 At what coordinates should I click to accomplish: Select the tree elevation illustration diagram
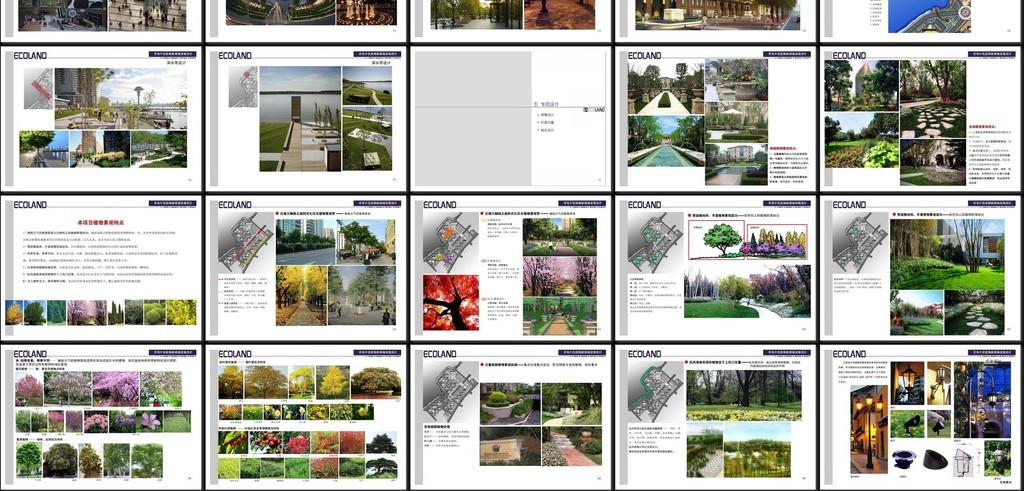click(x=745, y=239)
